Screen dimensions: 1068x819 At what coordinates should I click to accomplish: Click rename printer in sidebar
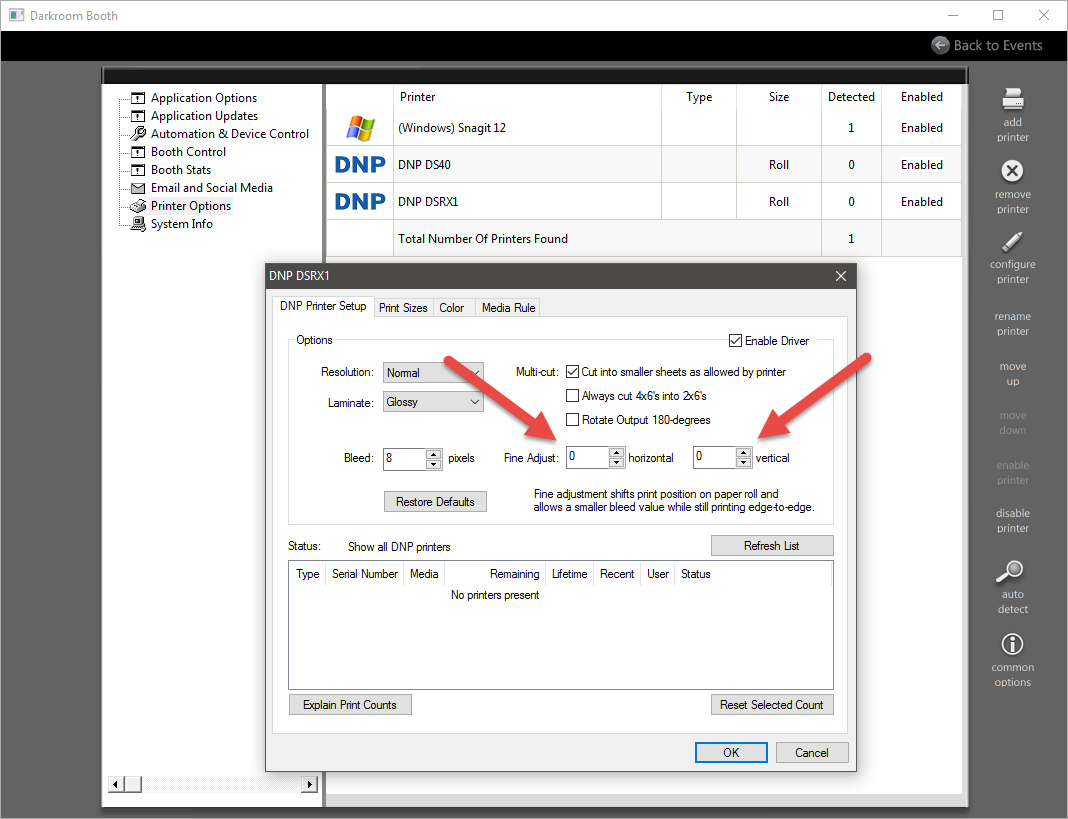click(x=1012, y=324)
